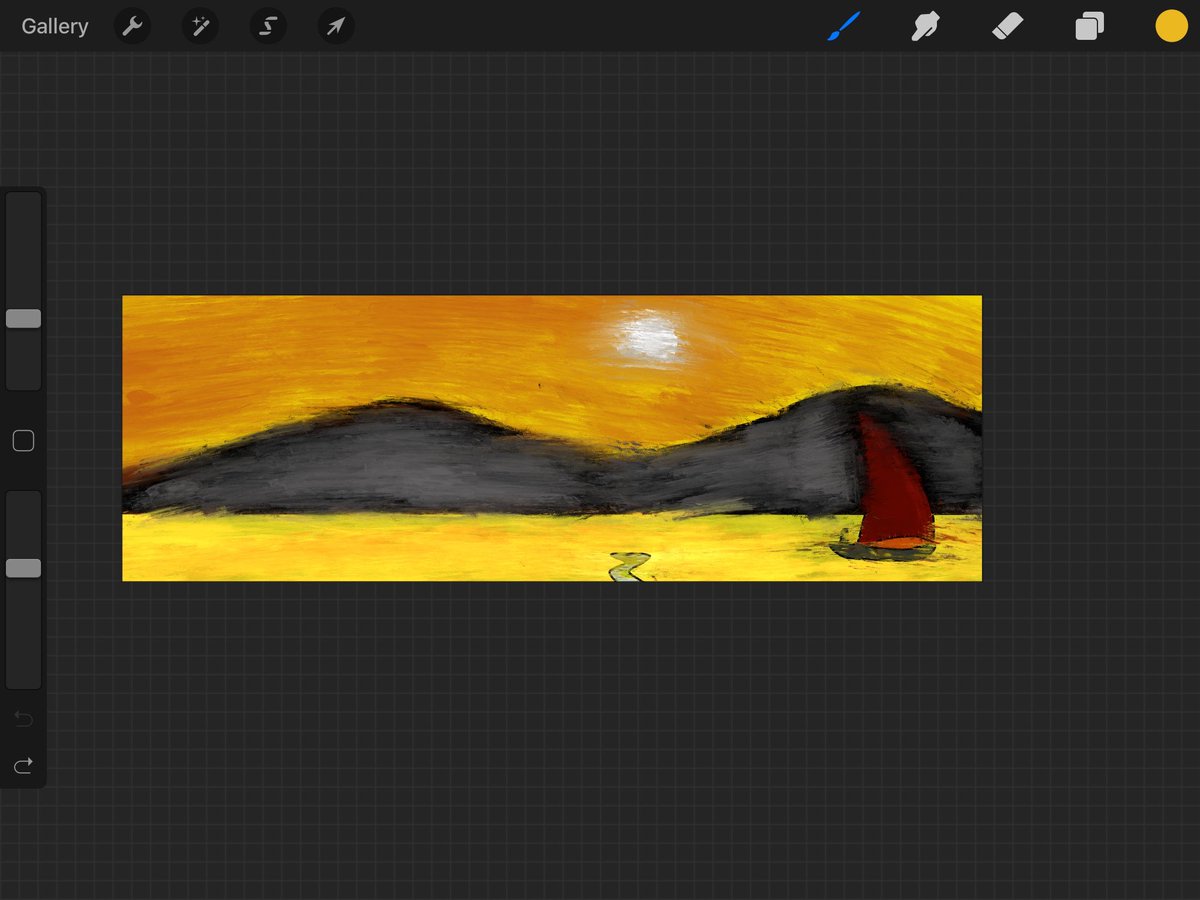The width and height of the screenshot is (1200, 900).
Task: Select the Eraser tool
Action: [x=1007, y=26]
